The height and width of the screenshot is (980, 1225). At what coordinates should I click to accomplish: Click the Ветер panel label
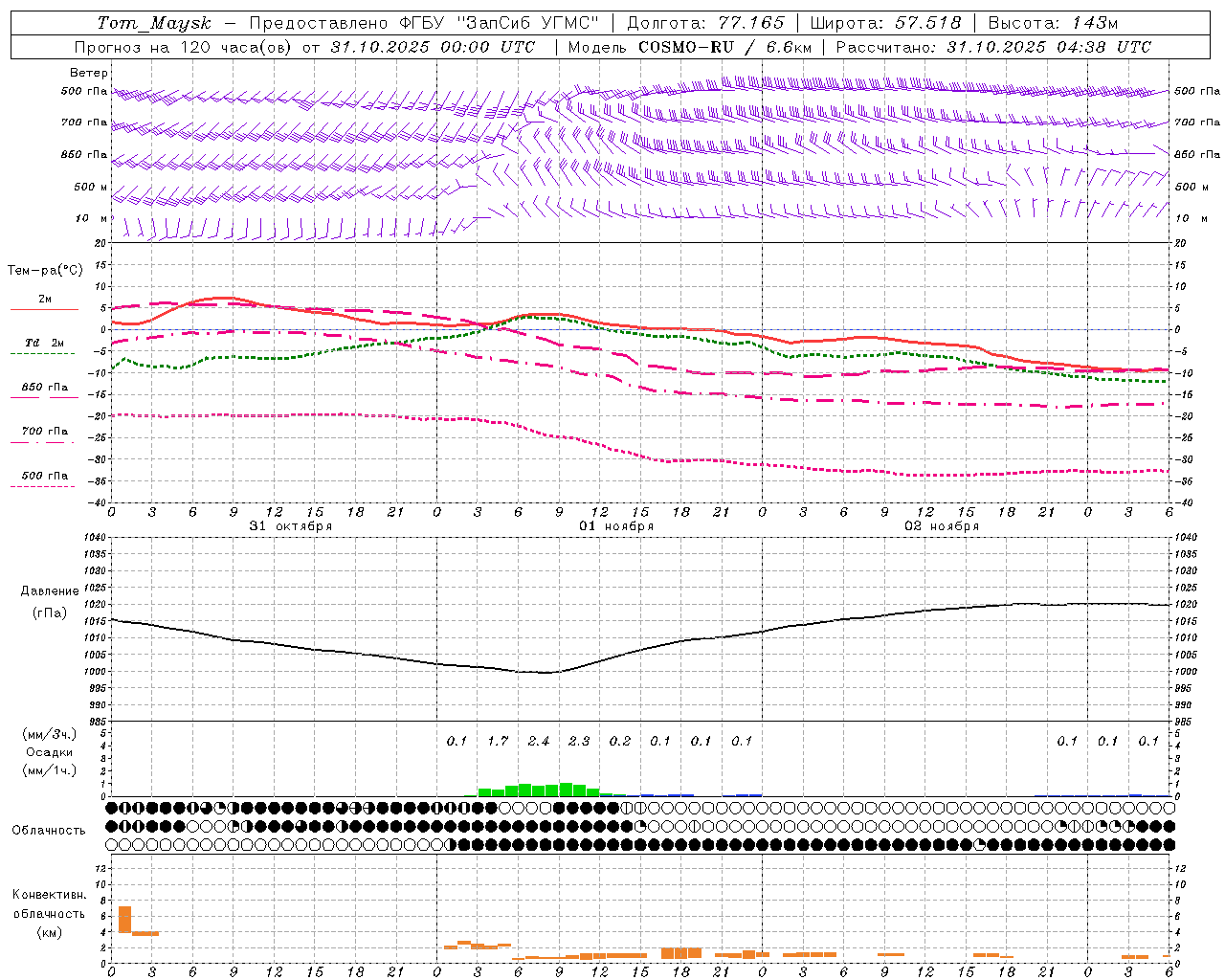(x=89, y=73)
